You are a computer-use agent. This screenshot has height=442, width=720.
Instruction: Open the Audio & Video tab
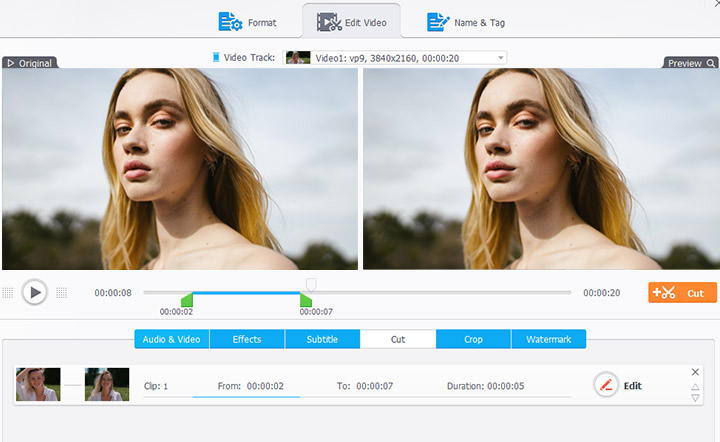(x=172, y=339)
